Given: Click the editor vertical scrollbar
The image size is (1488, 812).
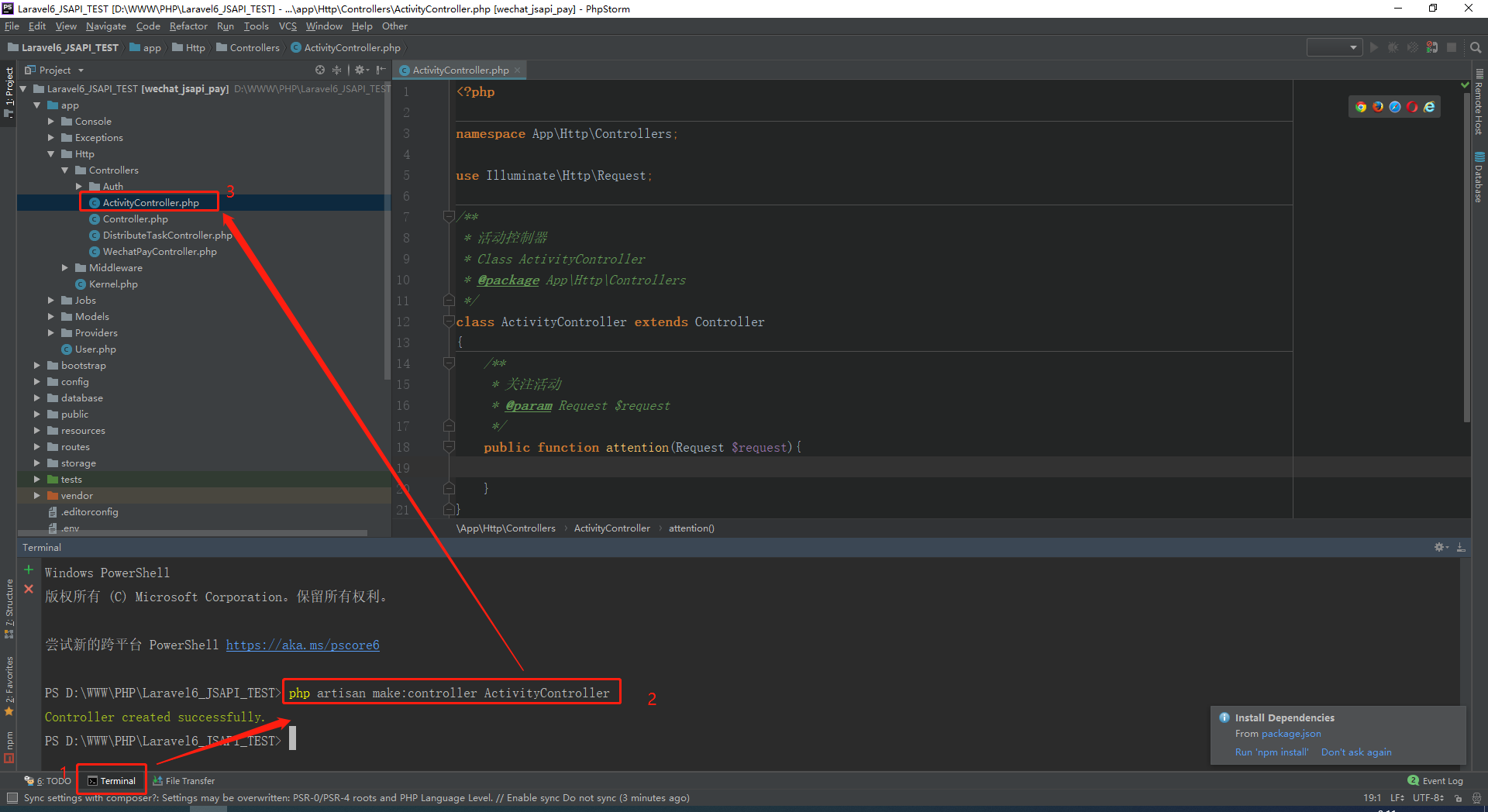Looking at the screenshot, I should (1466, 256).
